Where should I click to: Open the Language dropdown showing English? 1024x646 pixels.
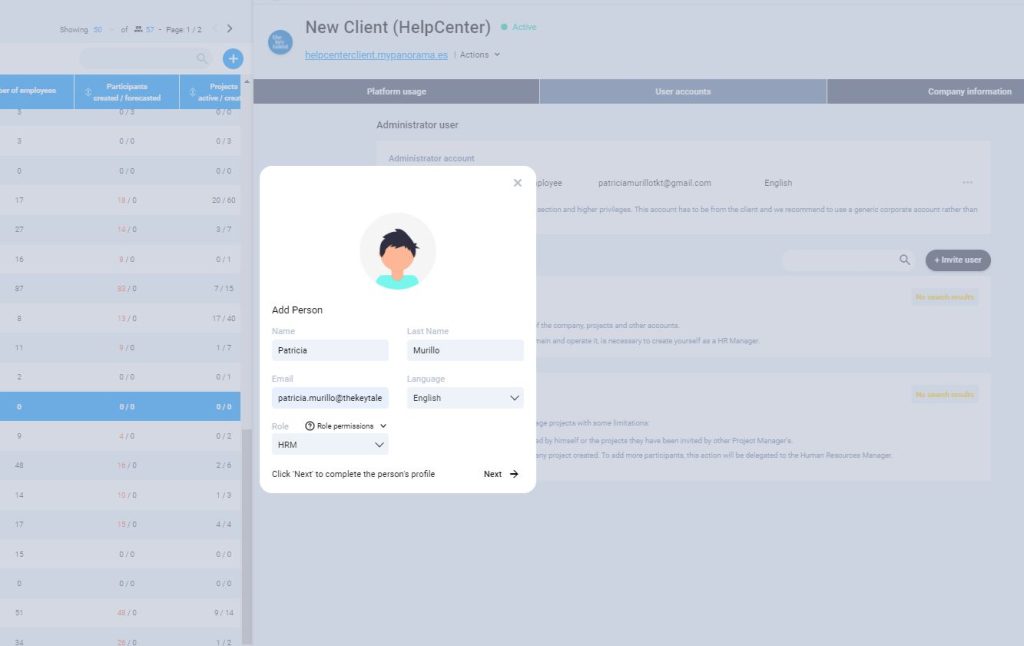point(465,398)
